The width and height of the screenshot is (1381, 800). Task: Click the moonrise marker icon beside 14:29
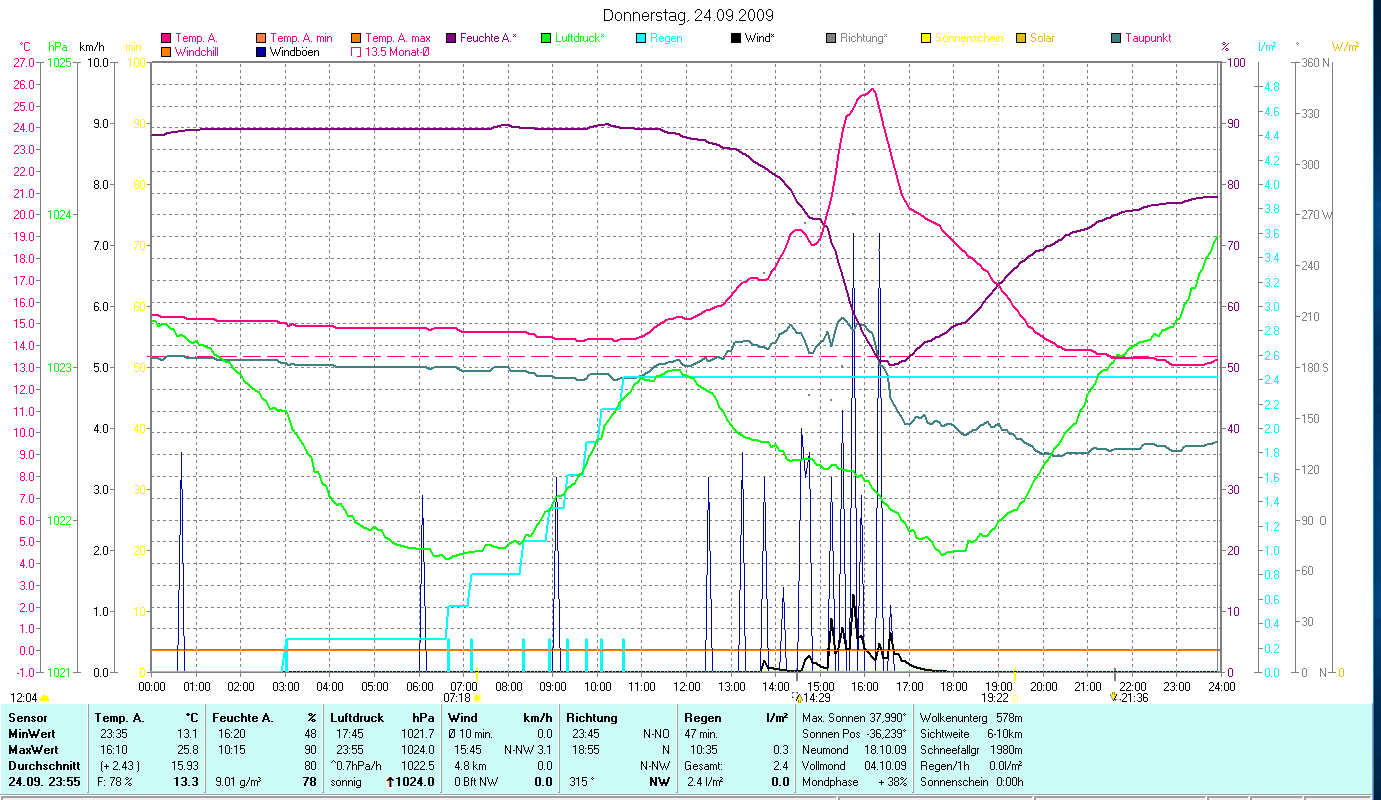click(x=798, y=698)
